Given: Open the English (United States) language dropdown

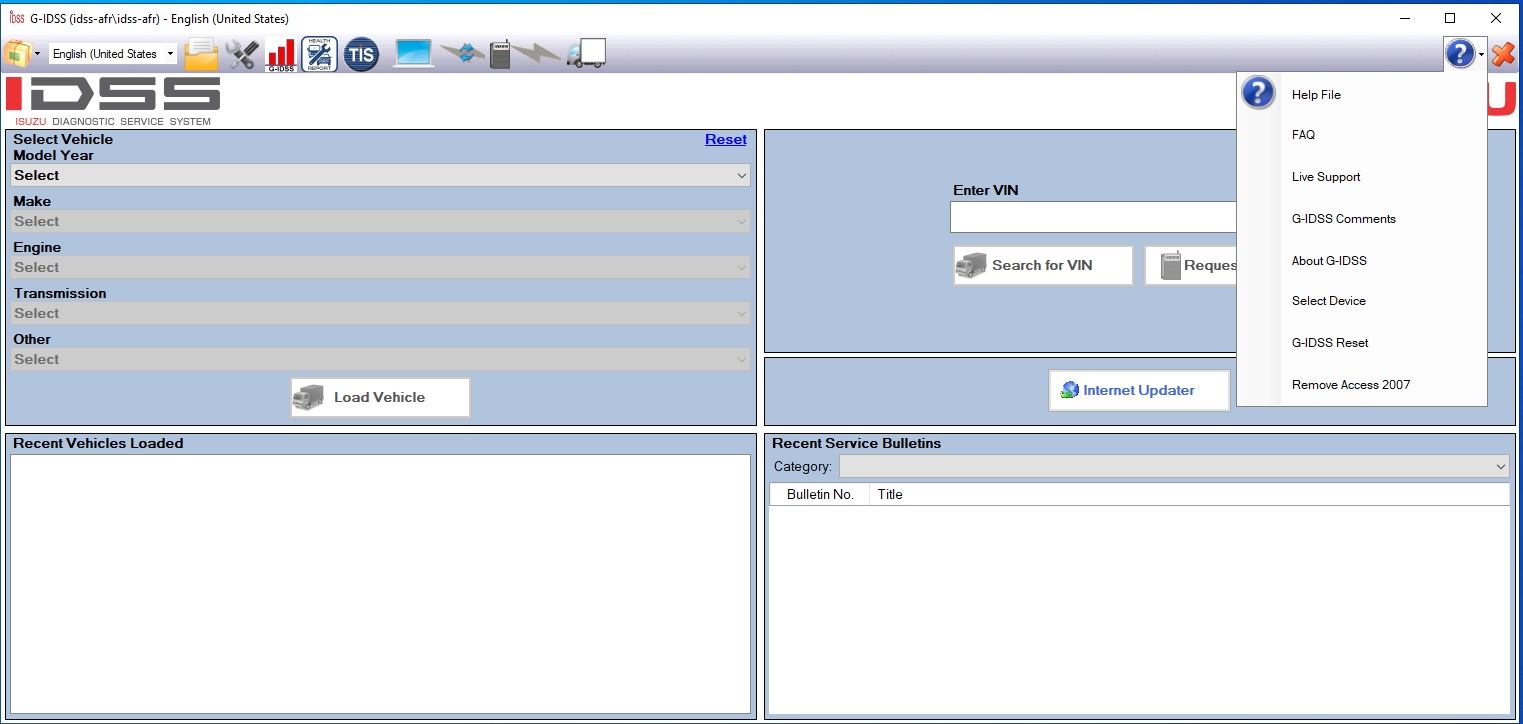Looking at the screenshot, I should pyautogui.click(x=113, y=54).
